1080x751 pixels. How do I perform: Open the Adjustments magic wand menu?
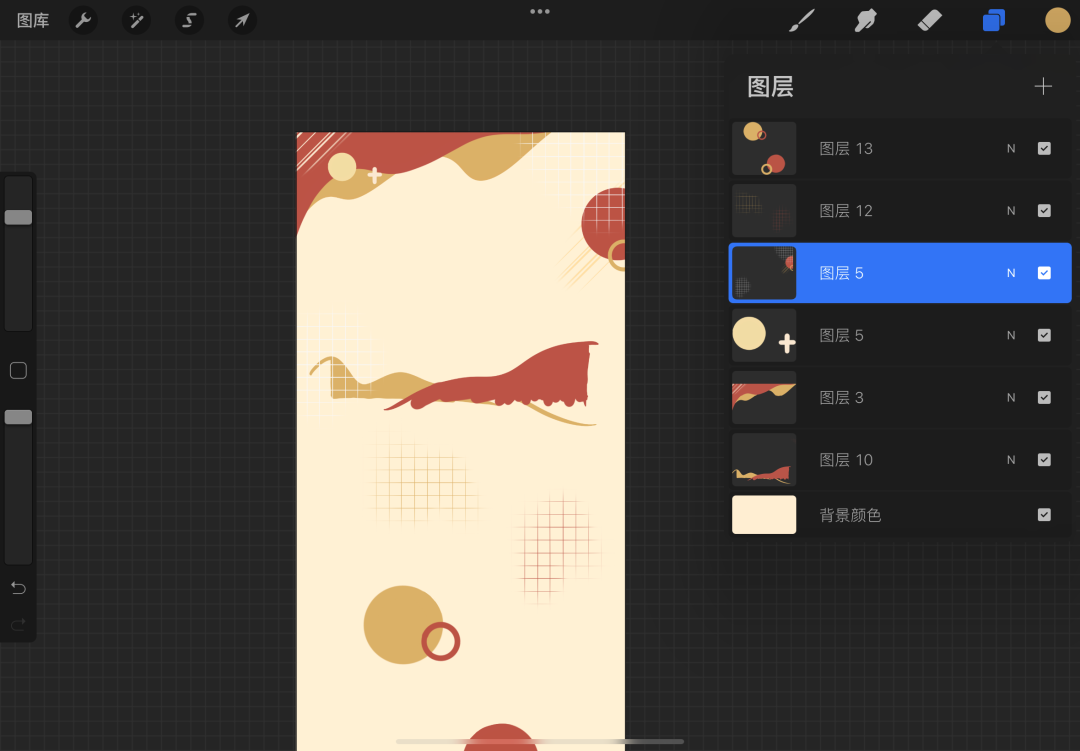(136, 20)
